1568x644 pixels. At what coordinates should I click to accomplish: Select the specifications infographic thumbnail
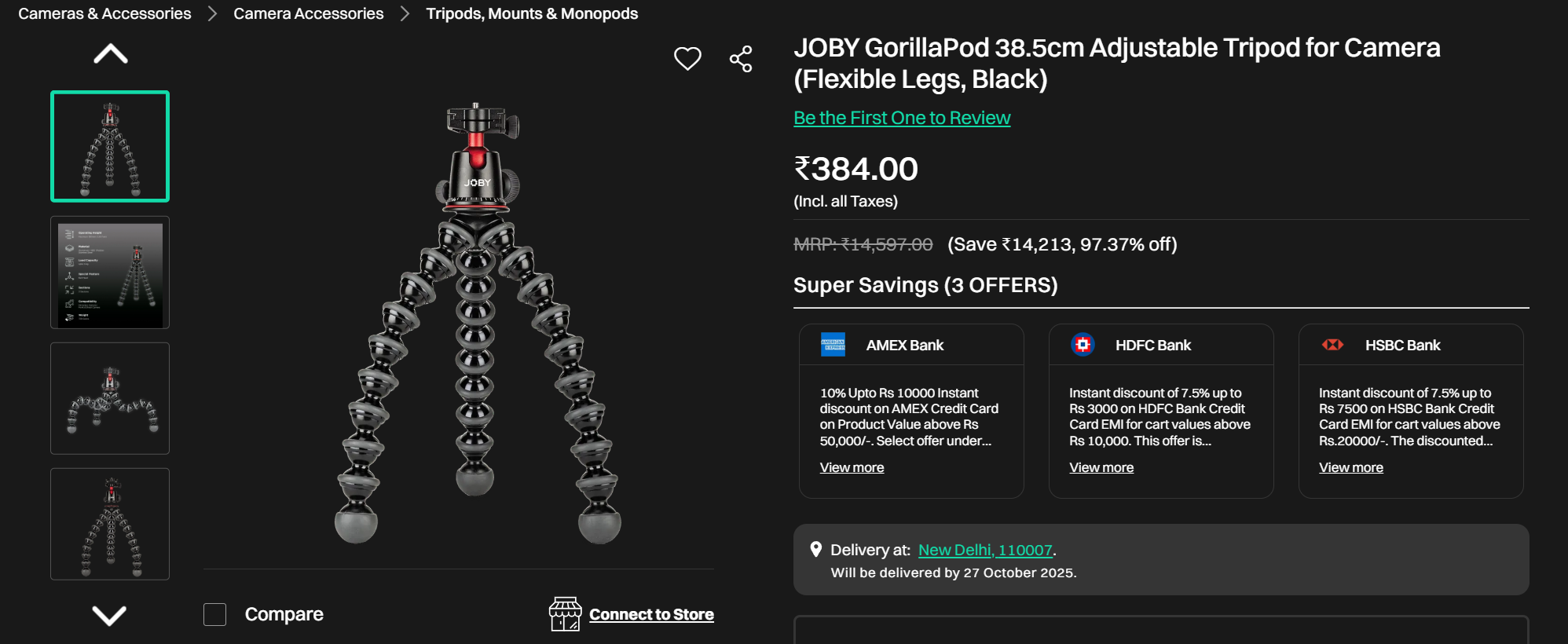click(110, 273)
